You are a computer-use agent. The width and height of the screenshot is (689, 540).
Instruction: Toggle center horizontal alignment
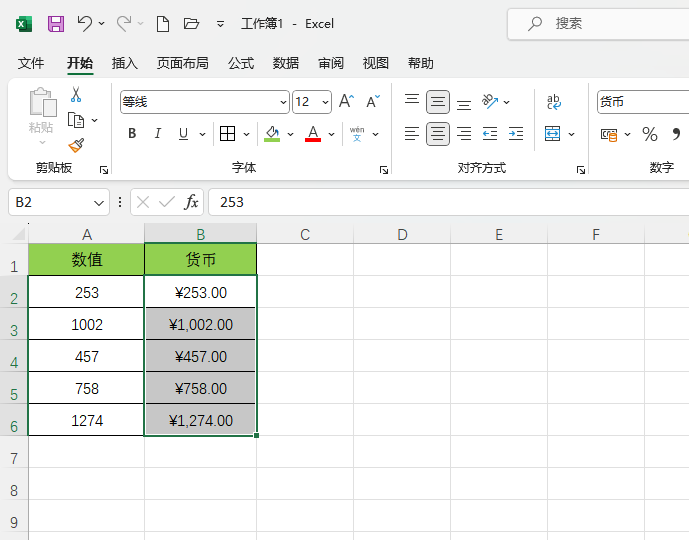[x=438, y=134]
